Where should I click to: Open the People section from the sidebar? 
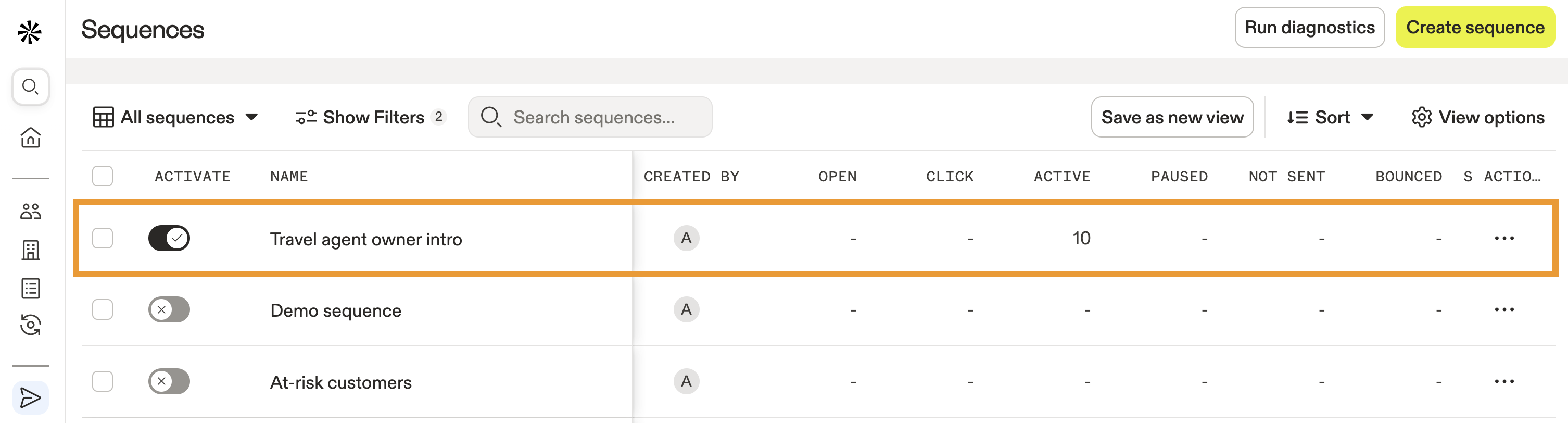(29, 213)
